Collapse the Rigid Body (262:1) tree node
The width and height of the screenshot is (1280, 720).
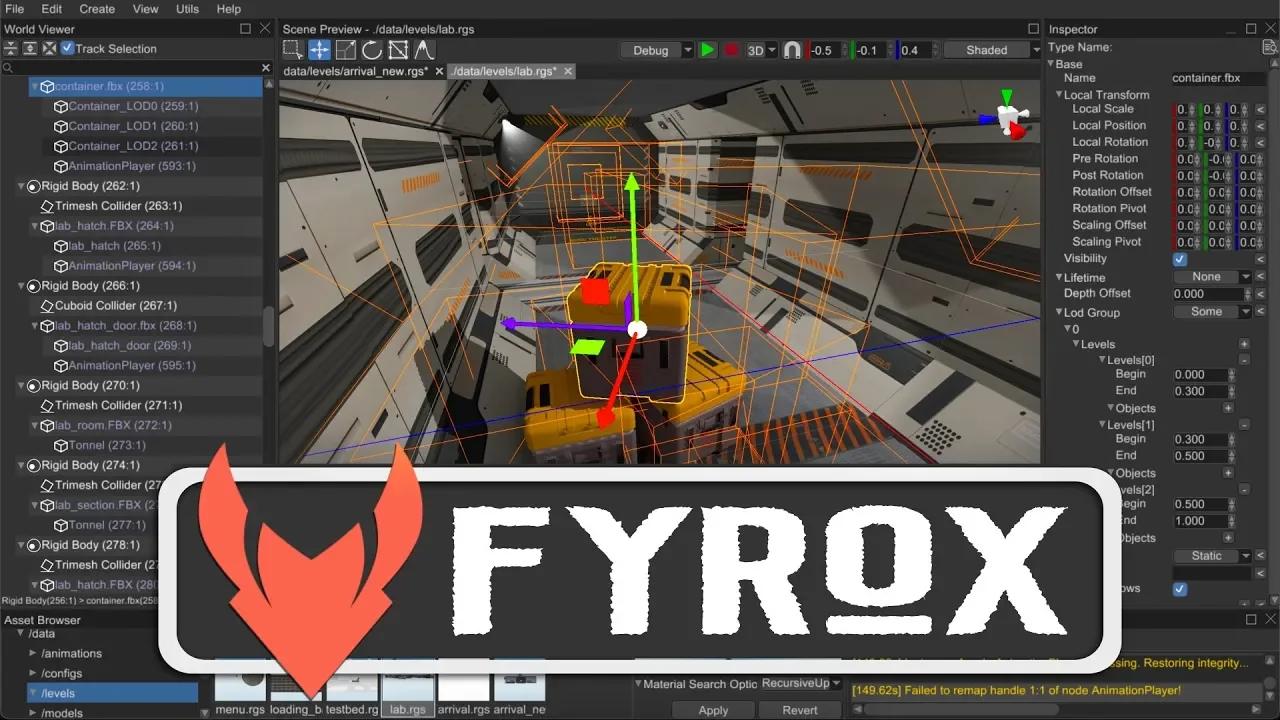point(22,186)
